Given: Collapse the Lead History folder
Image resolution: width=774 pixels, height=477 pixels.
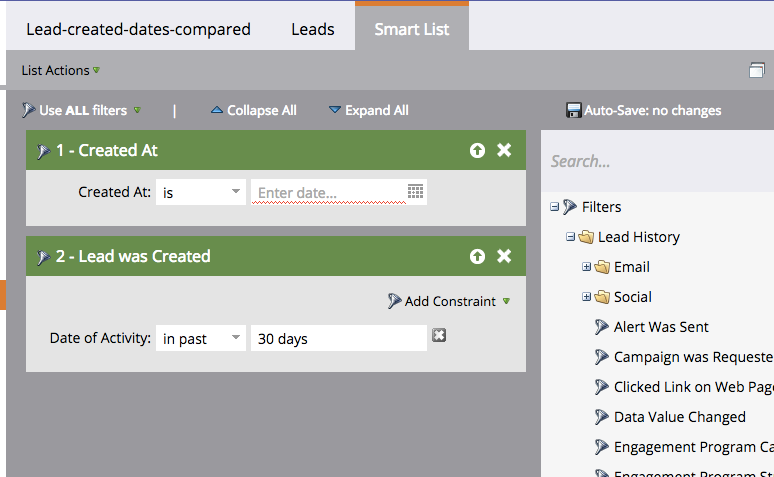Looking at the screenshot, I should (x=570, y=237).
